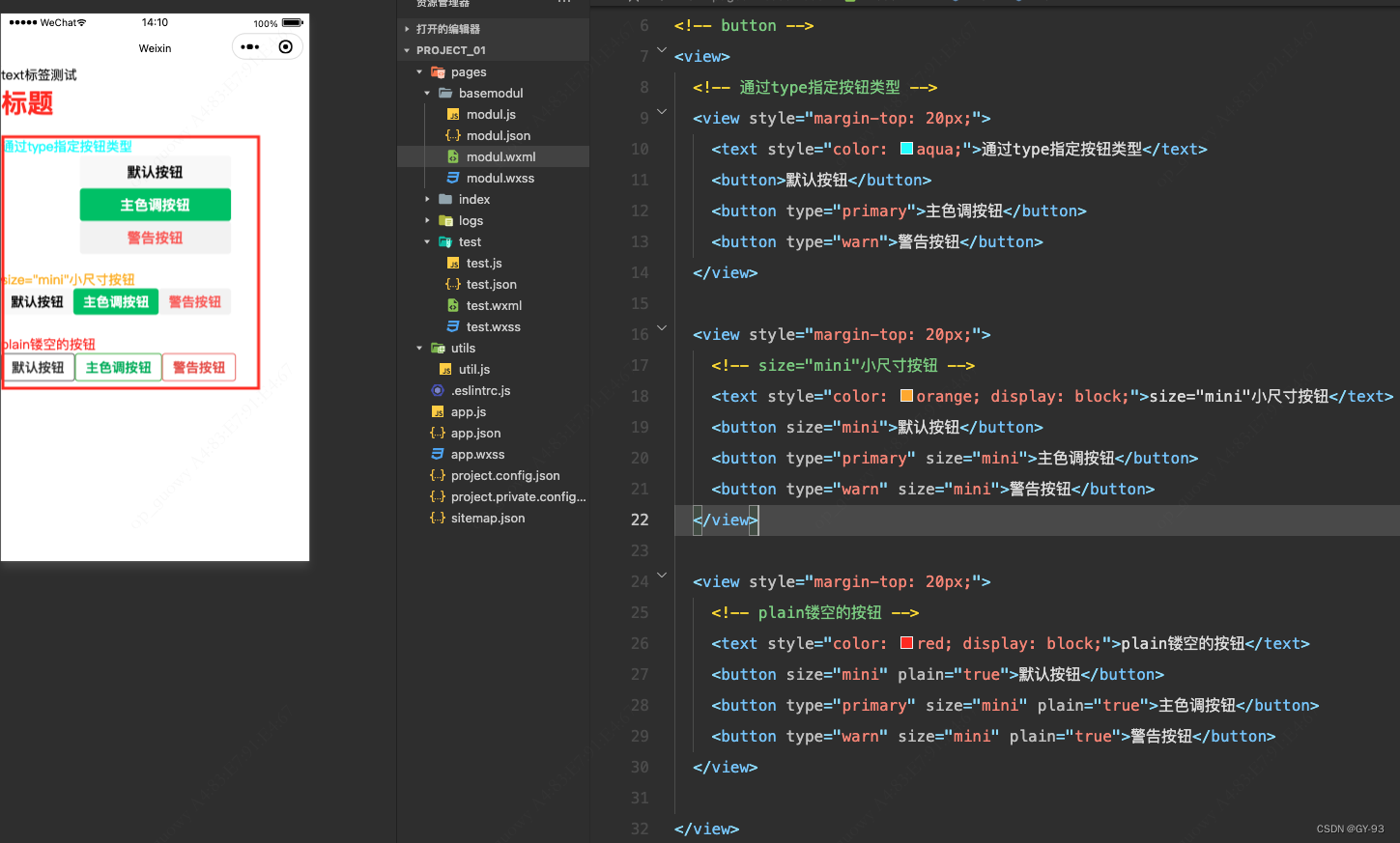Click line number 22 in the gutter
This screenshot has width=1400, height=843.
(640, 520)
